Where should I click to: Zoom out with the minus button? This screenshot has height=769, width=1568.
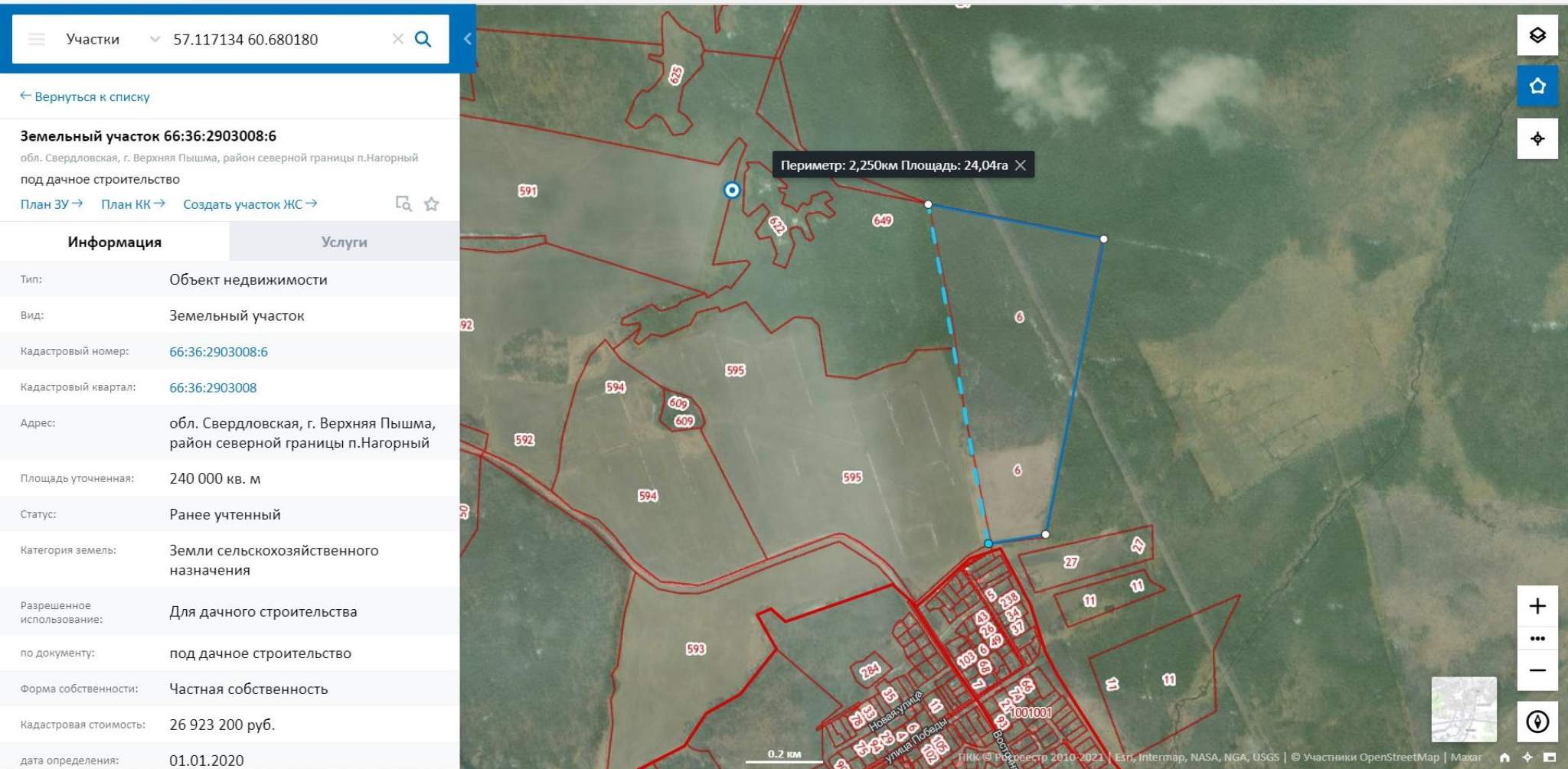click(x=1537, y=670)
